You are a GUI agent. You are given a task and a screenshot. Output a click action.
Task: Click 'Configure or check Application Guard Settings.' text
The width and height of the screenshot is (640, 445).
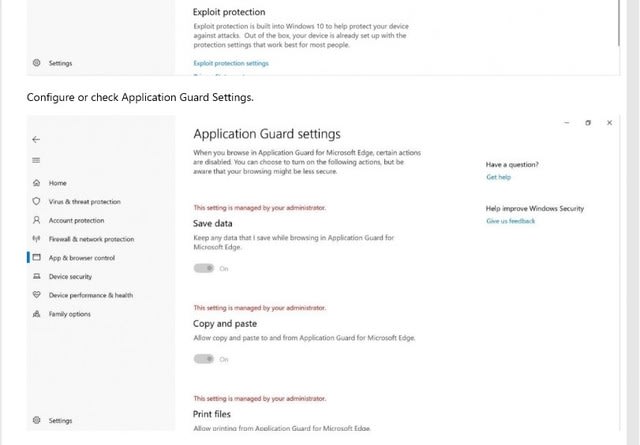click(x=140, y=98)
